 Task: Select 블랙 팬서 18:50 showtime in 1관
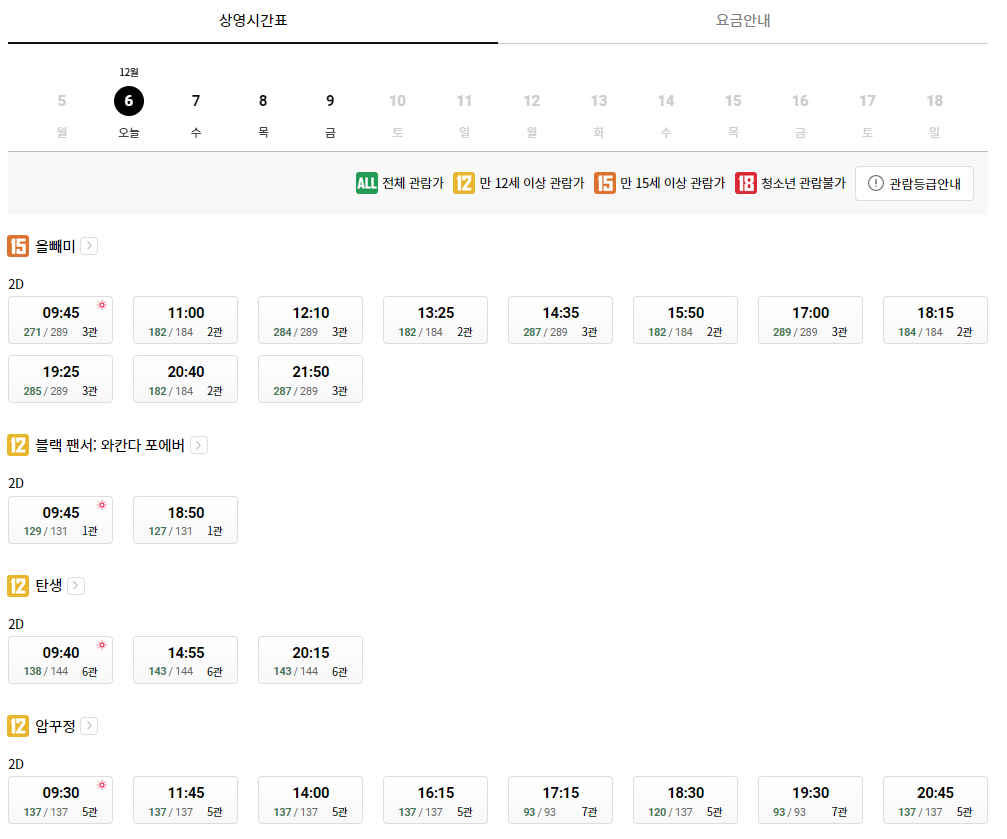[x=186, y=520]
